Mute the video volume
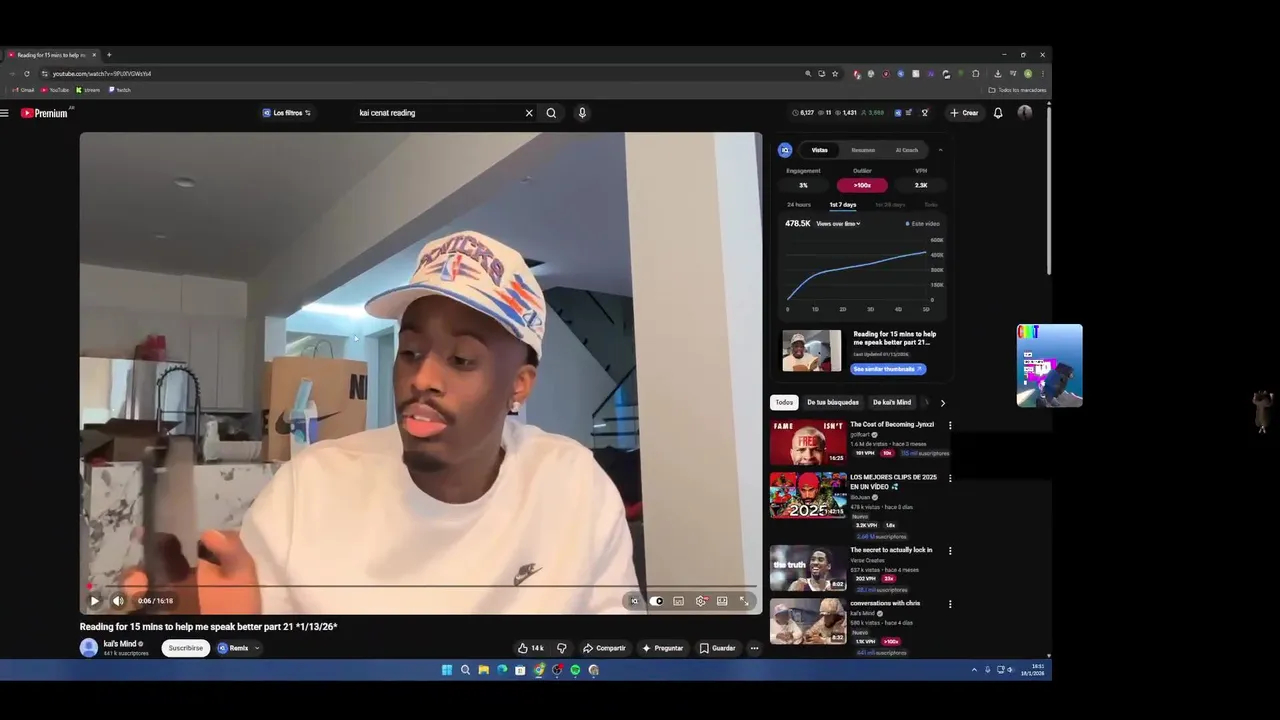The image size is (1280, 720). click(x=118, y=601)
